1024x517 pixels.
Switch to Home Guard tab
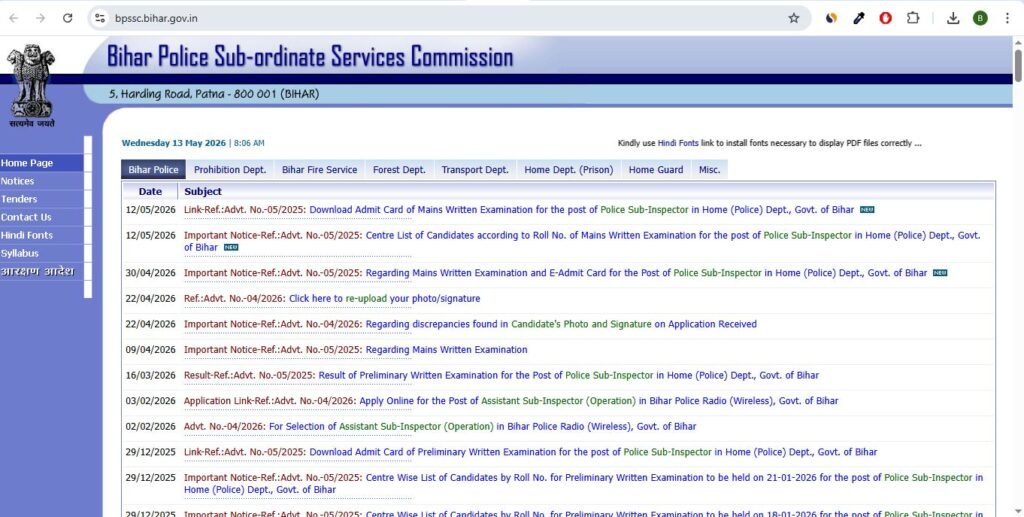pos(656,170)
